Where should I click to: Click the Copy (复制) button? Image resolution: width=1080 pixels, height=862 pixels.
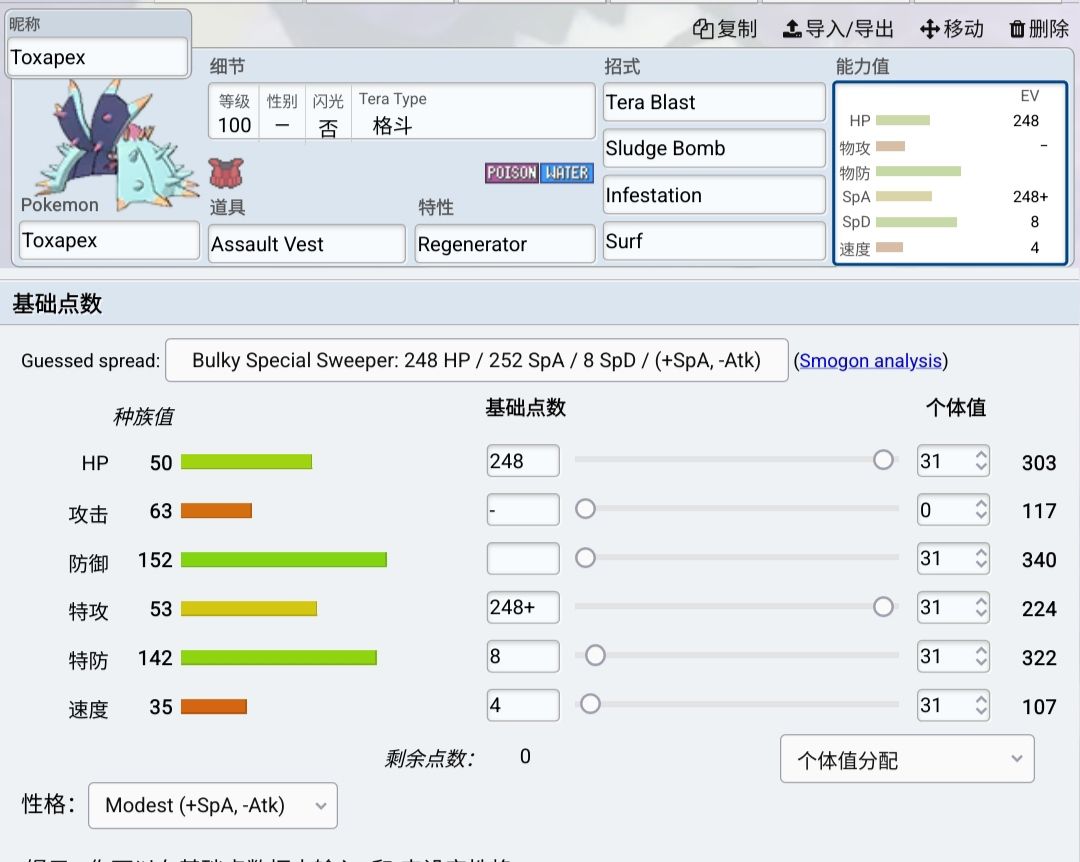coord(725,29)
